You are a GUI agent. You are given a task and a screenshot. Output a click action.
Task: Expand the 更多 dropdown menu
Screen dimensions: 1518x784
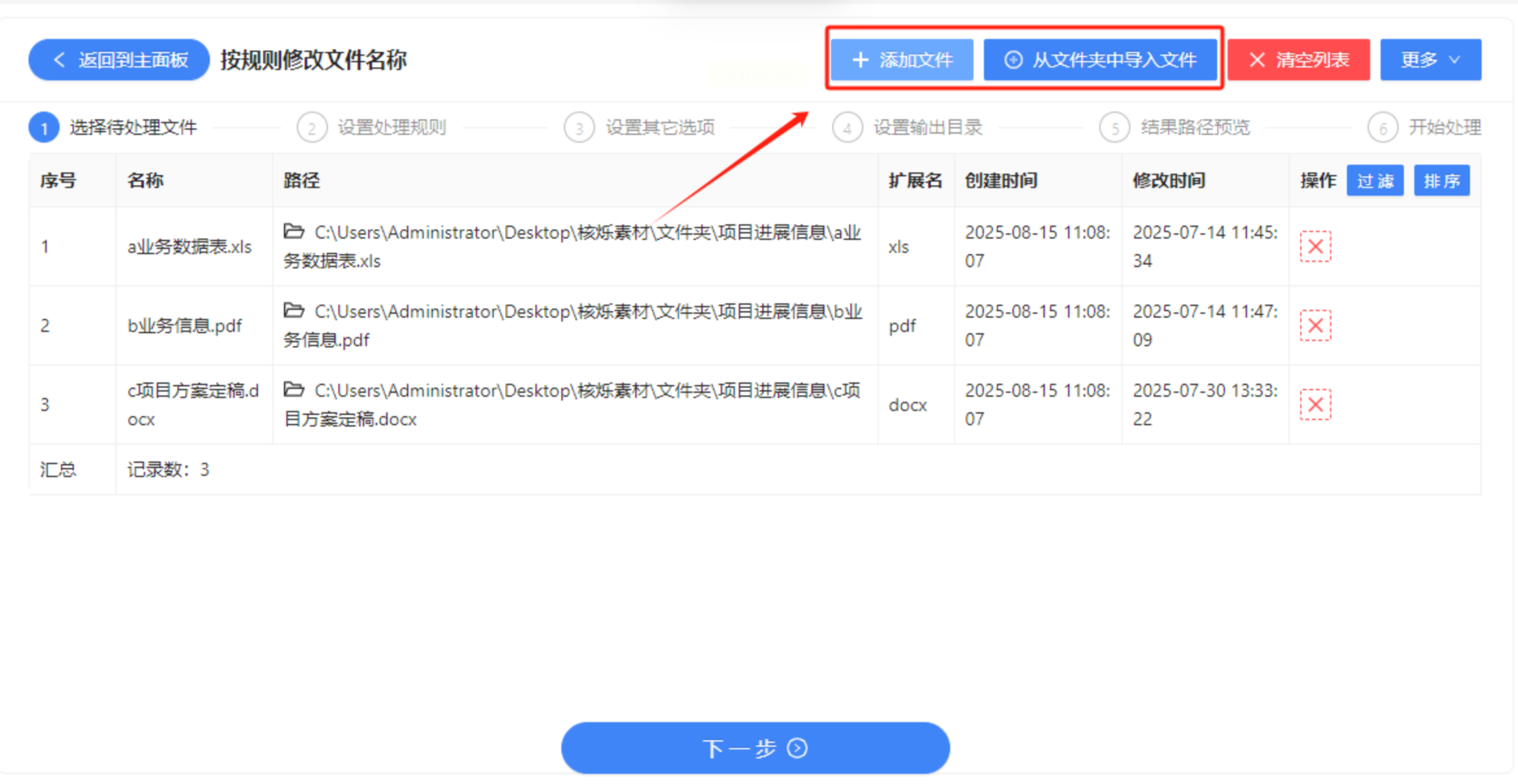tap(1430, 60)
